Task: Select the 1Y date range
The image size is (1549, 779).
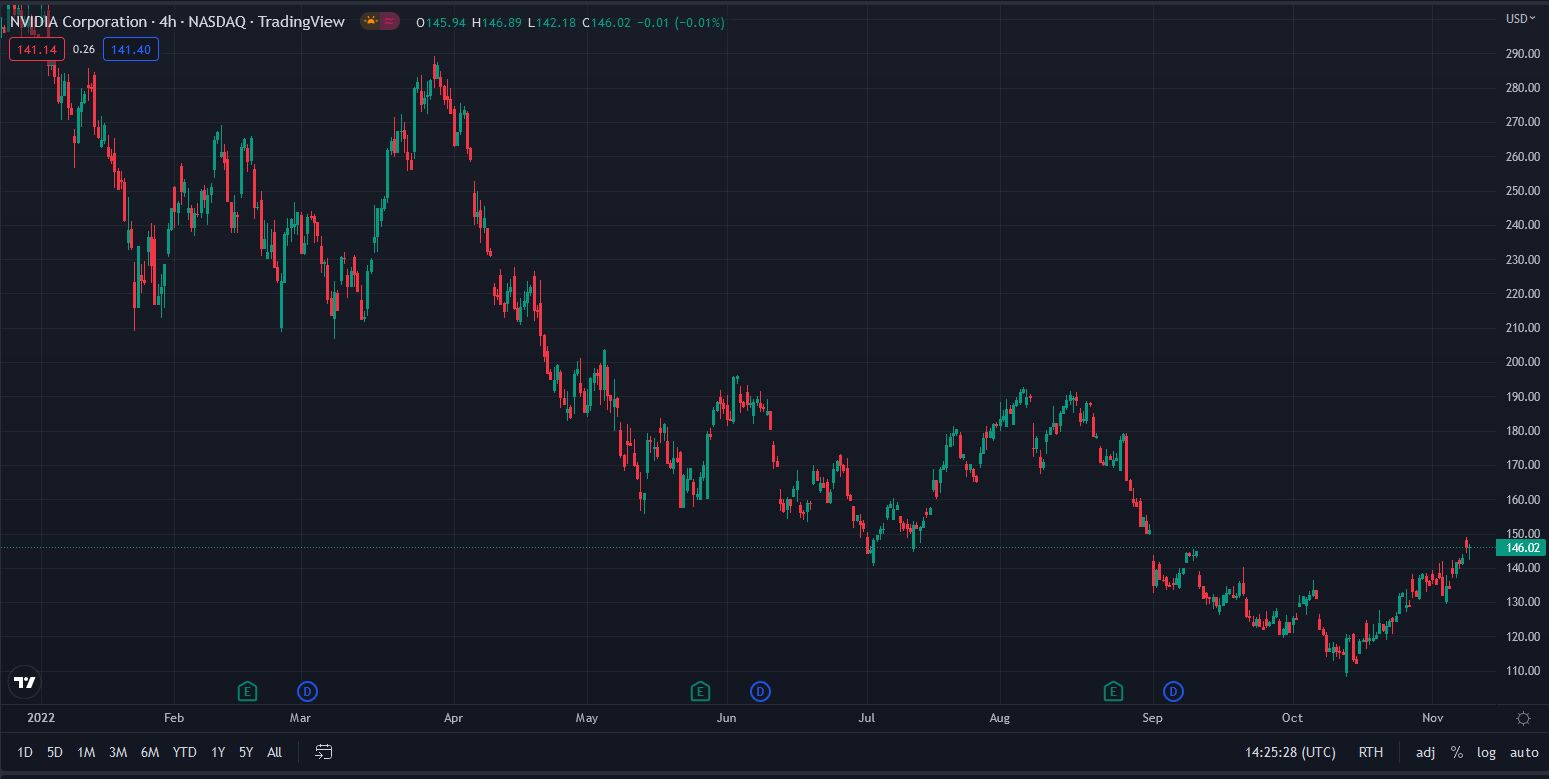Action: 218,752
